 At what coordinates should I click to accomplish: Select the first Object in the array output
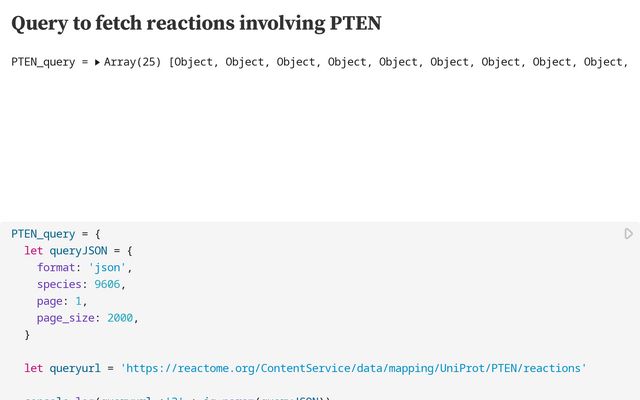(x=193, y=62)
